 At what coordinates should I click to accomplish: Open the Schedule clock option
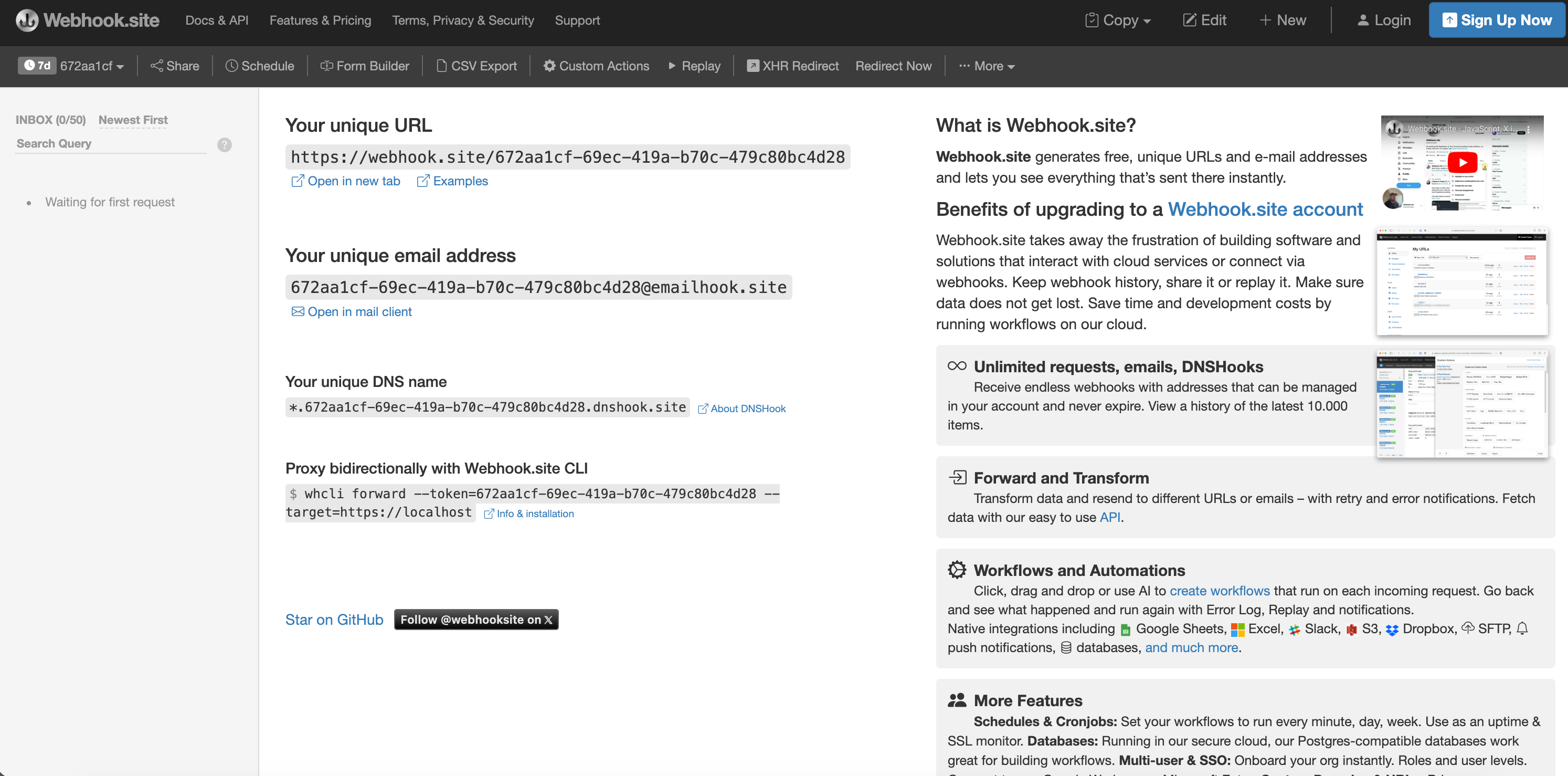231,66
